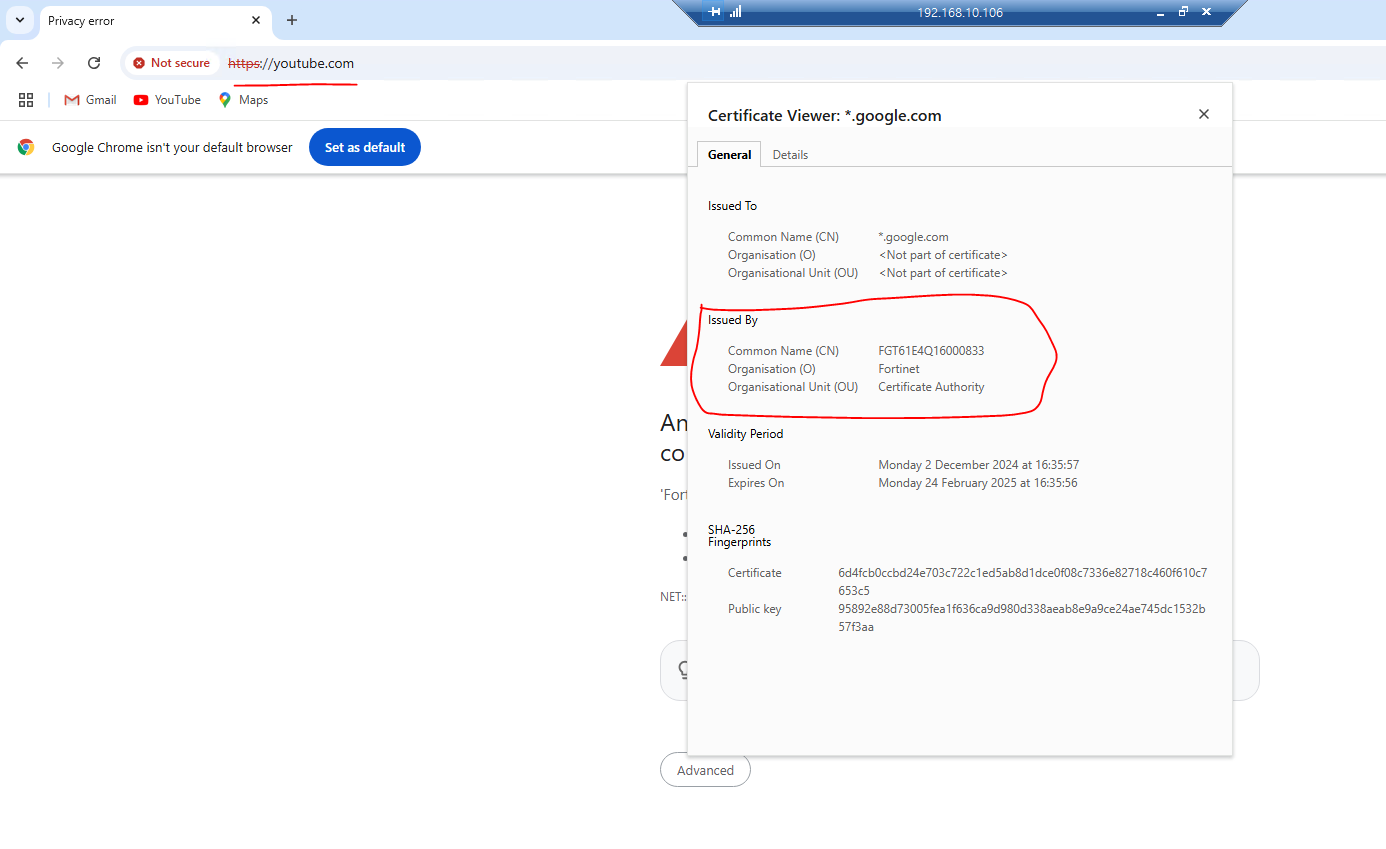
Task: Click the signal strength icon on session bar
Action: 736,12
